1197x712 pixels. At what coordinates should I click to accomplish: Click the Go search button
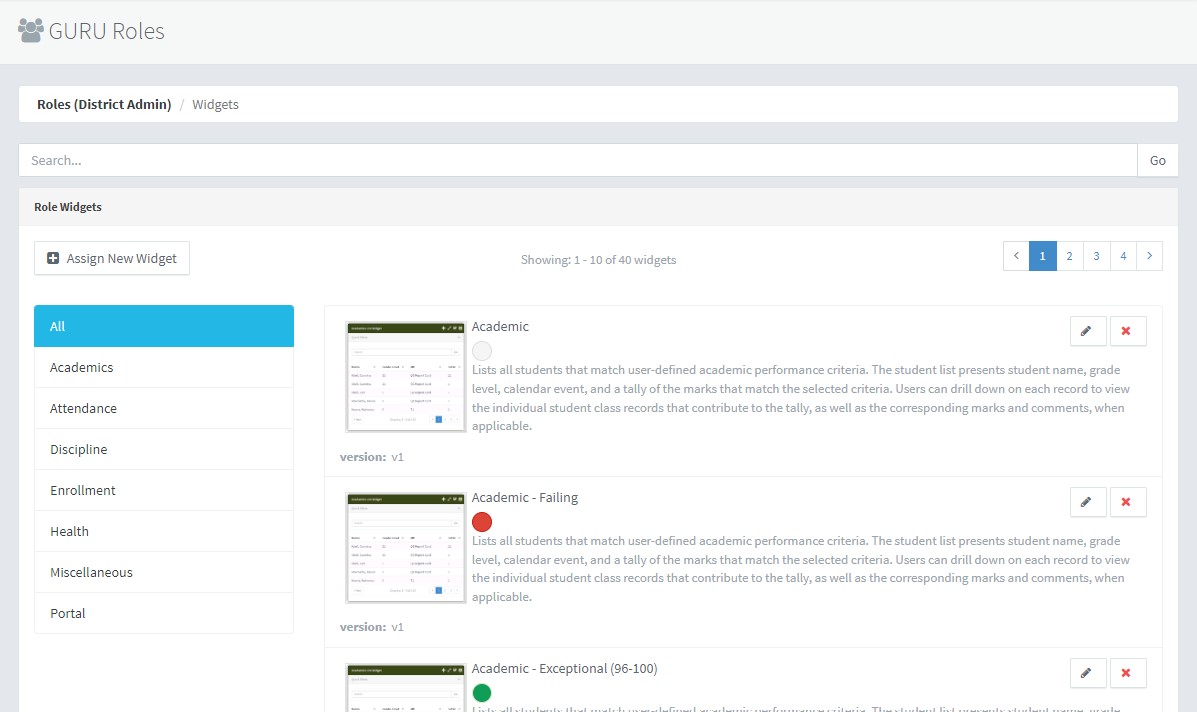point(1157,160)
